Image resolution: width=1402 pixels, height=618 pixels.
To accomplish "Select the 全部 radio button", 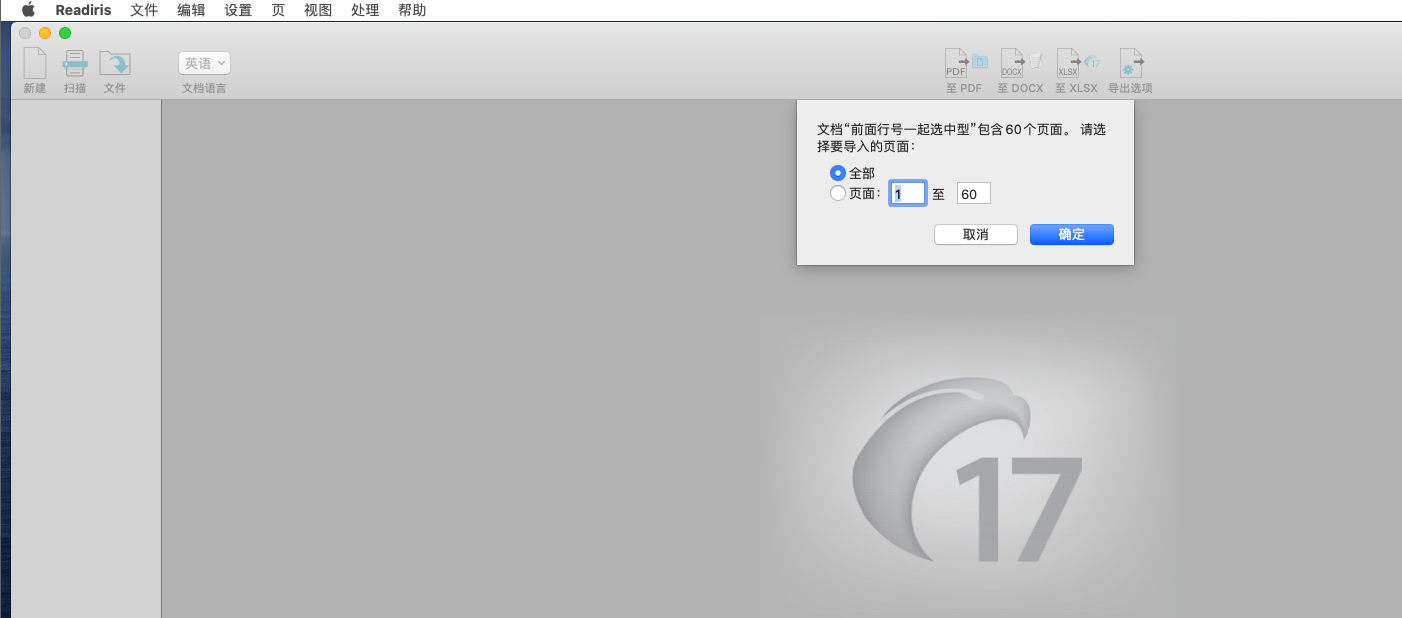I will click(838, 173).
